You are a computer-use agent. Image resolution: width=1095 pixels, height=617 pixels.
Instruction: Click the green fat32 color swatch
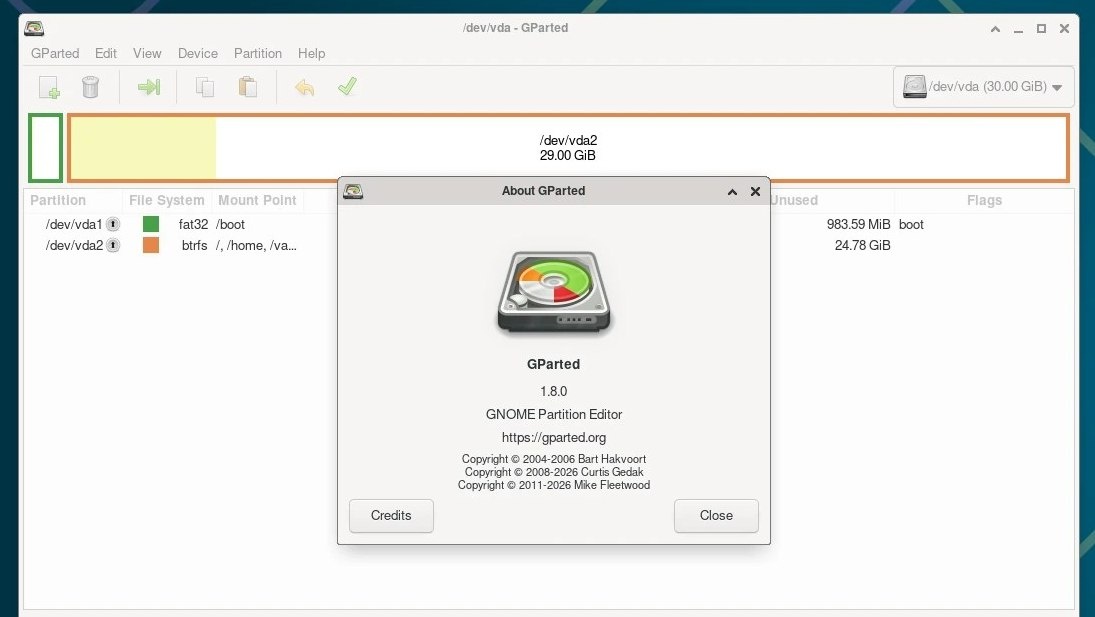click(151, 224)
